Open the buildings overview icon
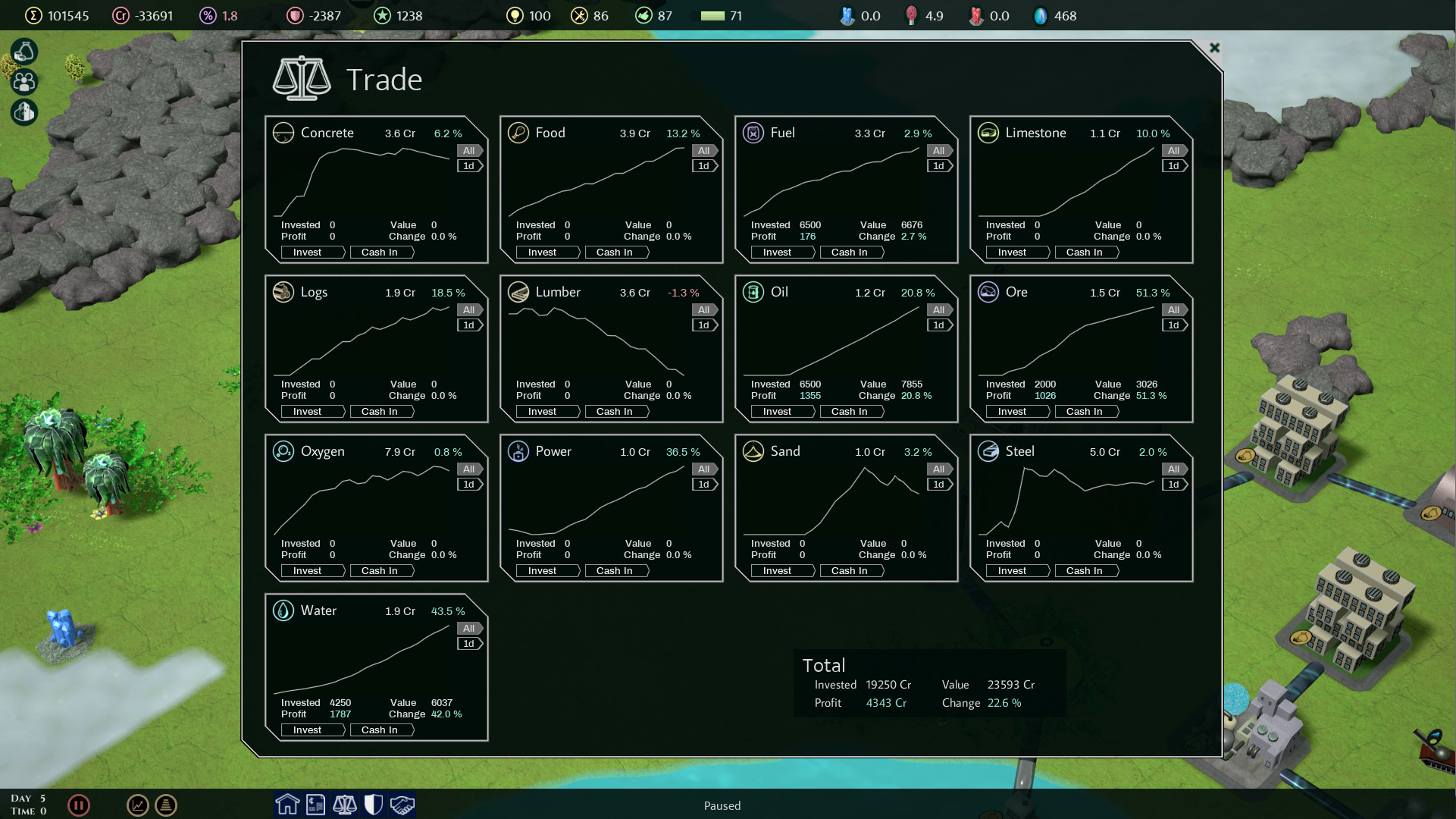Screen dimensions: 1456x819 (24, 112)
